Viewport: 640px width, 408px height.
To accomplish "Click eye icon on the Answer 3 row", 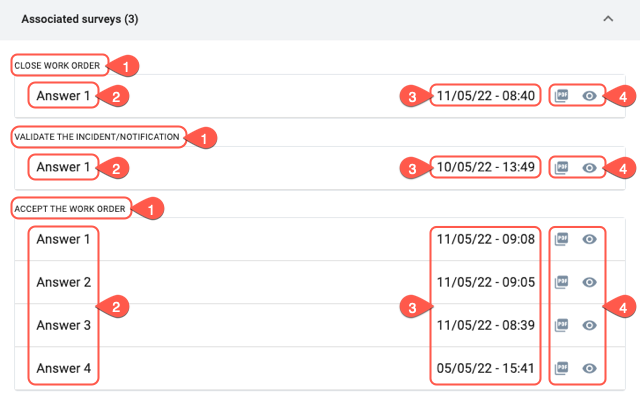I will [x=589, y=325].
